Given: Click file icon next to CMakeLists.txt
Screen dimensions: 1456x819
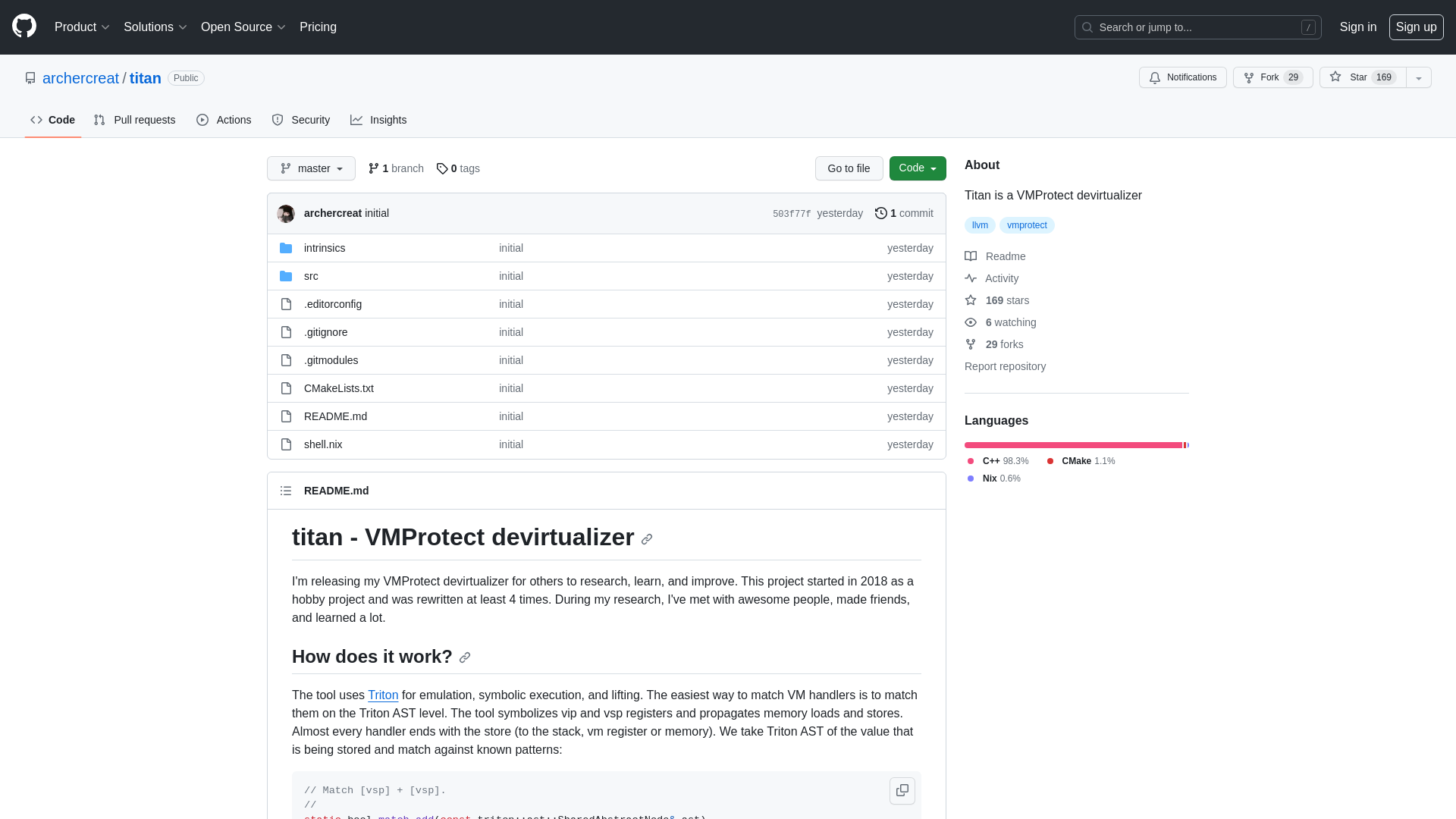Looking at the screenshot, I should coord(286,388).
